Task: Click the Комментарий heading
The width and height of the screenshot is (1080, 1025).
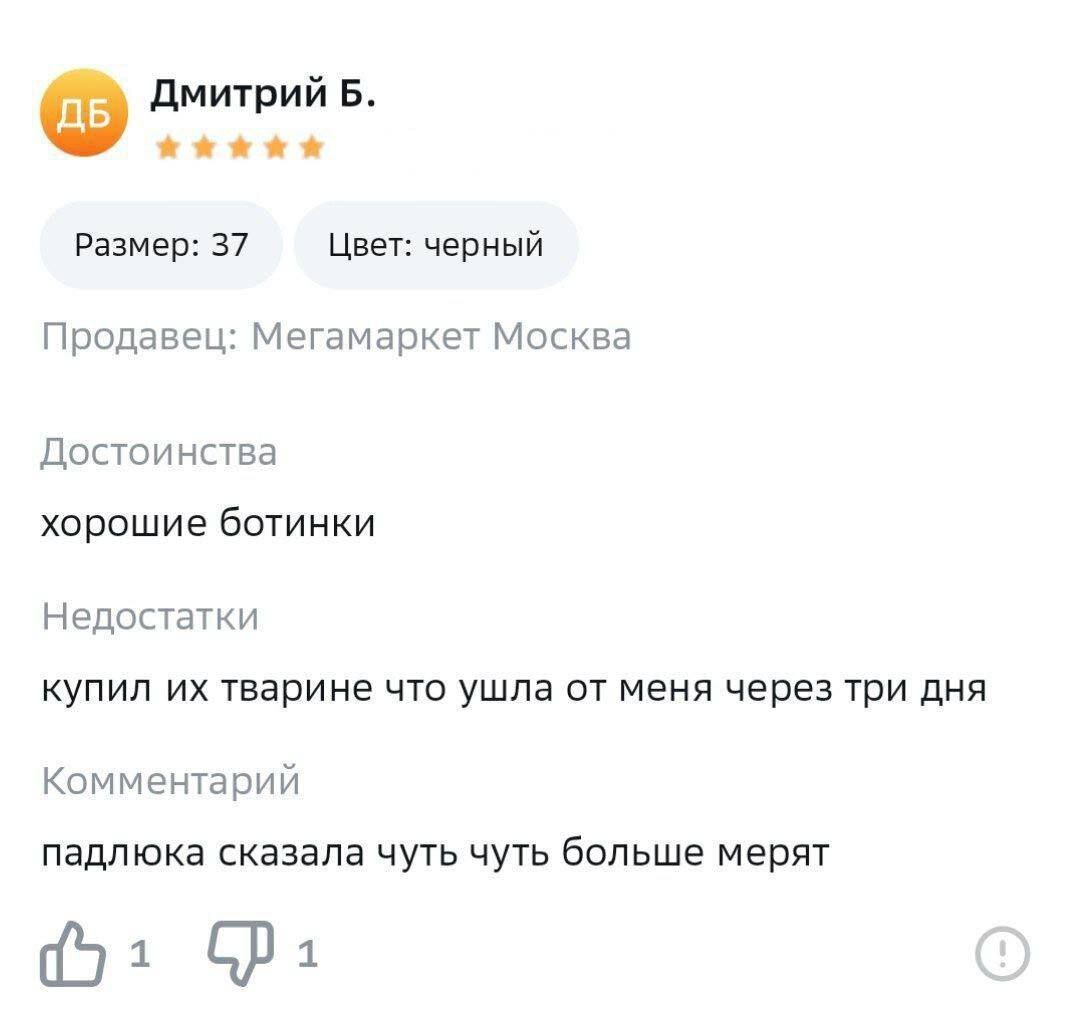Action: (170, 781)
